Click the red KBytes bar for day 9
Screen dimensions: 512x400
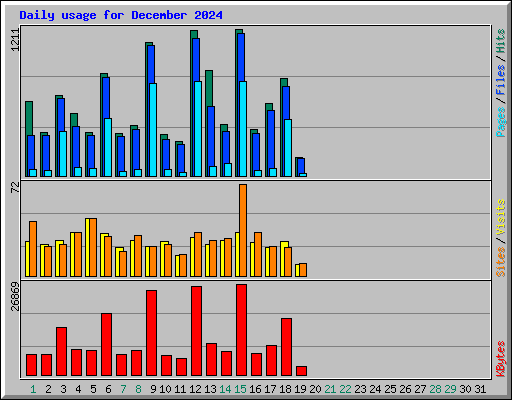(x=151, y=333)
